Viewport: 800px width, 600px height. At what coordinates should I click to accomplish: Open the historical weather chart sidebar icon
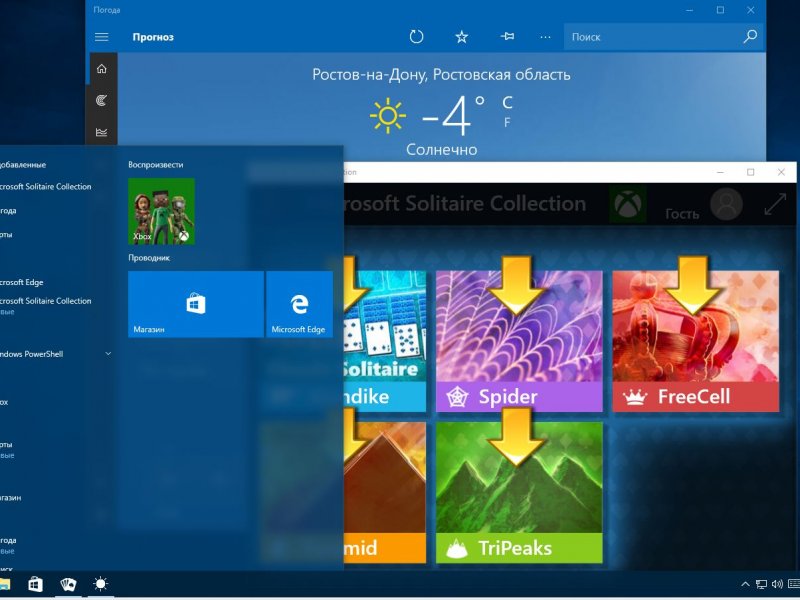pyautogui.click(x=101, y=131)
